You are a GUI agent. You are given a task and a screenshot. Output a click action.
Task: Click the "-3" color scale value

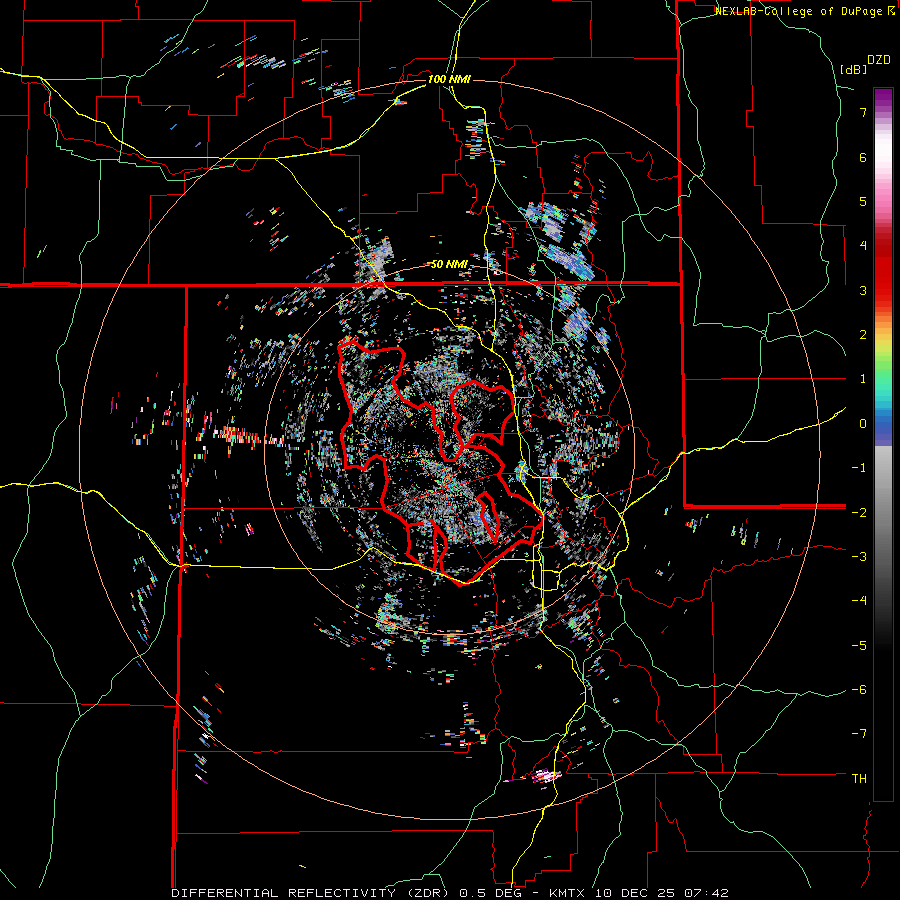click(859, 557)
